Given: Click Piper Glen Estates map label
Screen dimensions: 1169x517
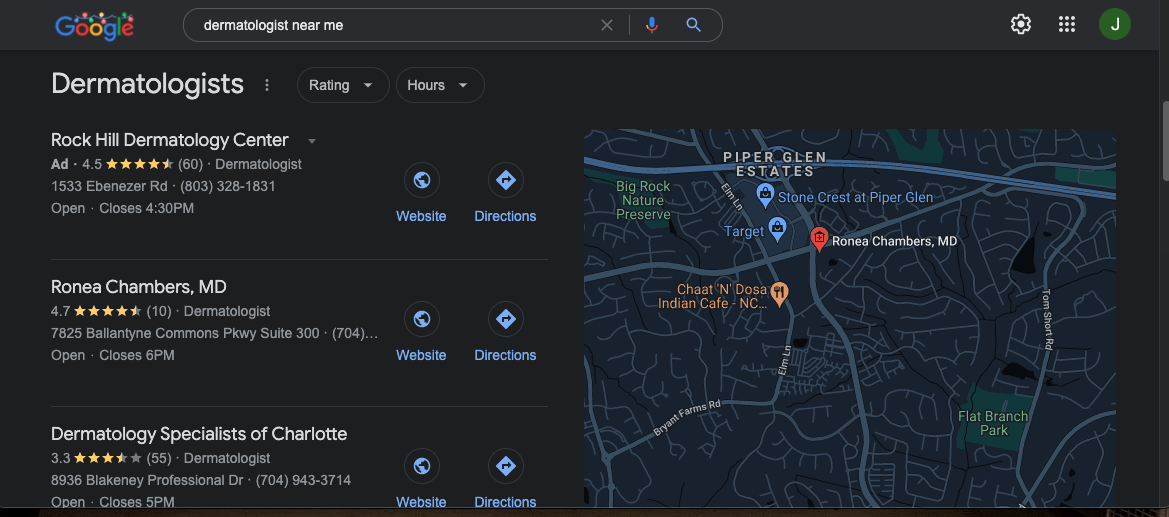Looking at the screenshot, I should 775,164.
